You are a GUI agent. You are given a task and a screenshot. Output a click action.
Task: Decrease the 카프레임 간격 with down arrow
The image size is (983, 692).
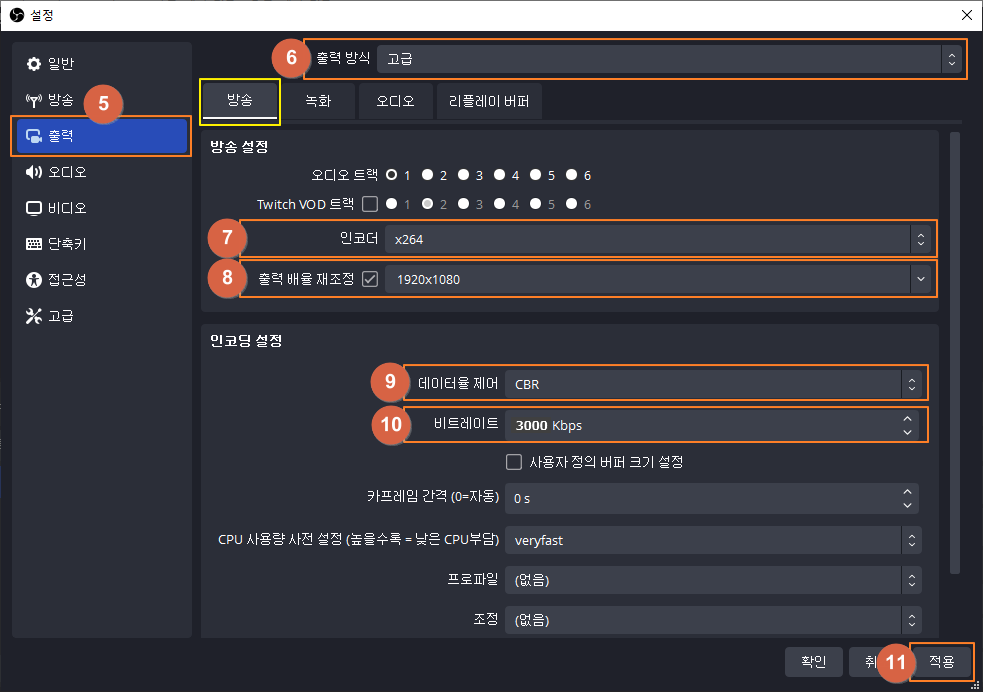tap(907, 505)
